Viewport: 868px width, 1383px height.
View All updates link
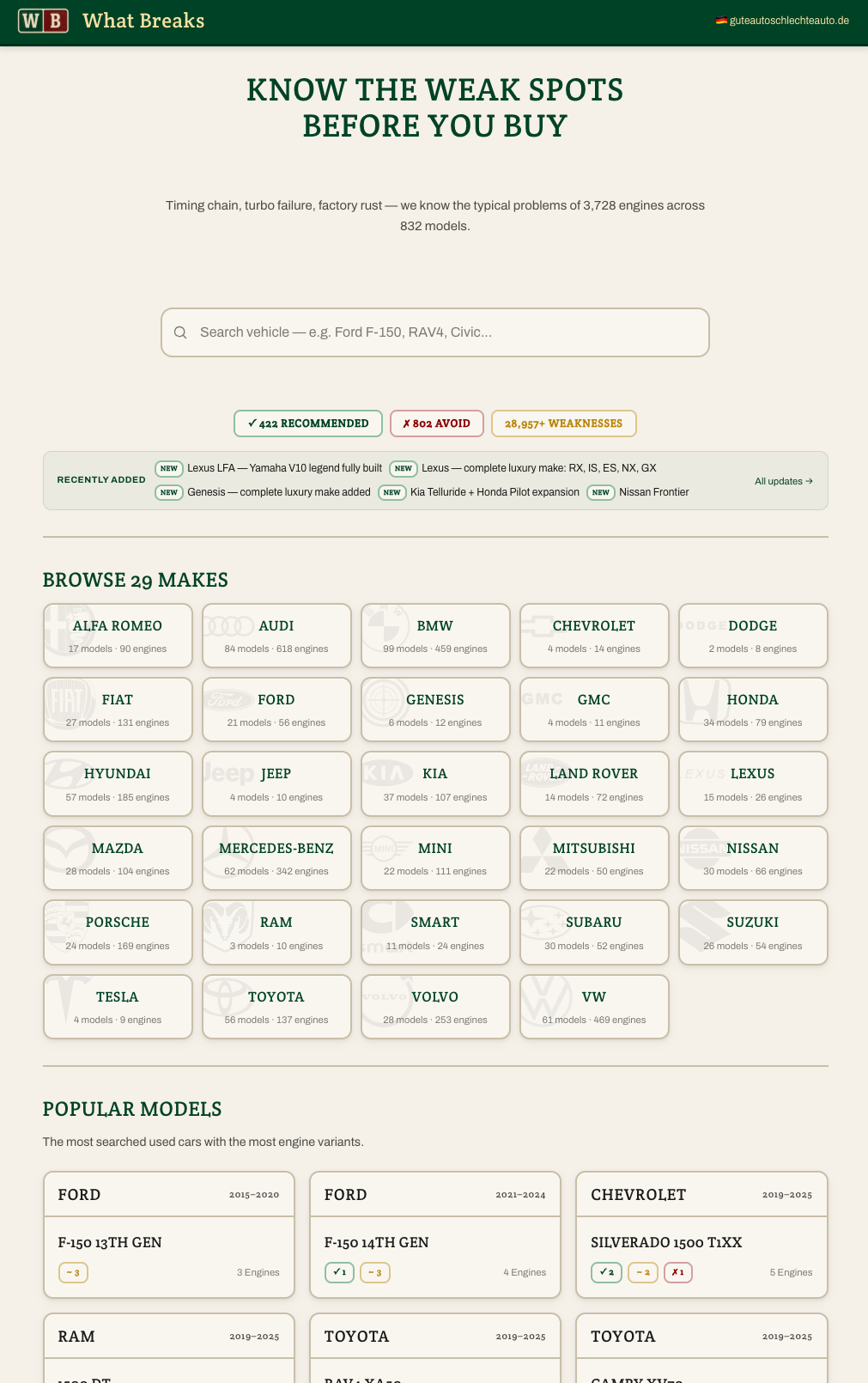pyautogui.click(x=784, y=481)
